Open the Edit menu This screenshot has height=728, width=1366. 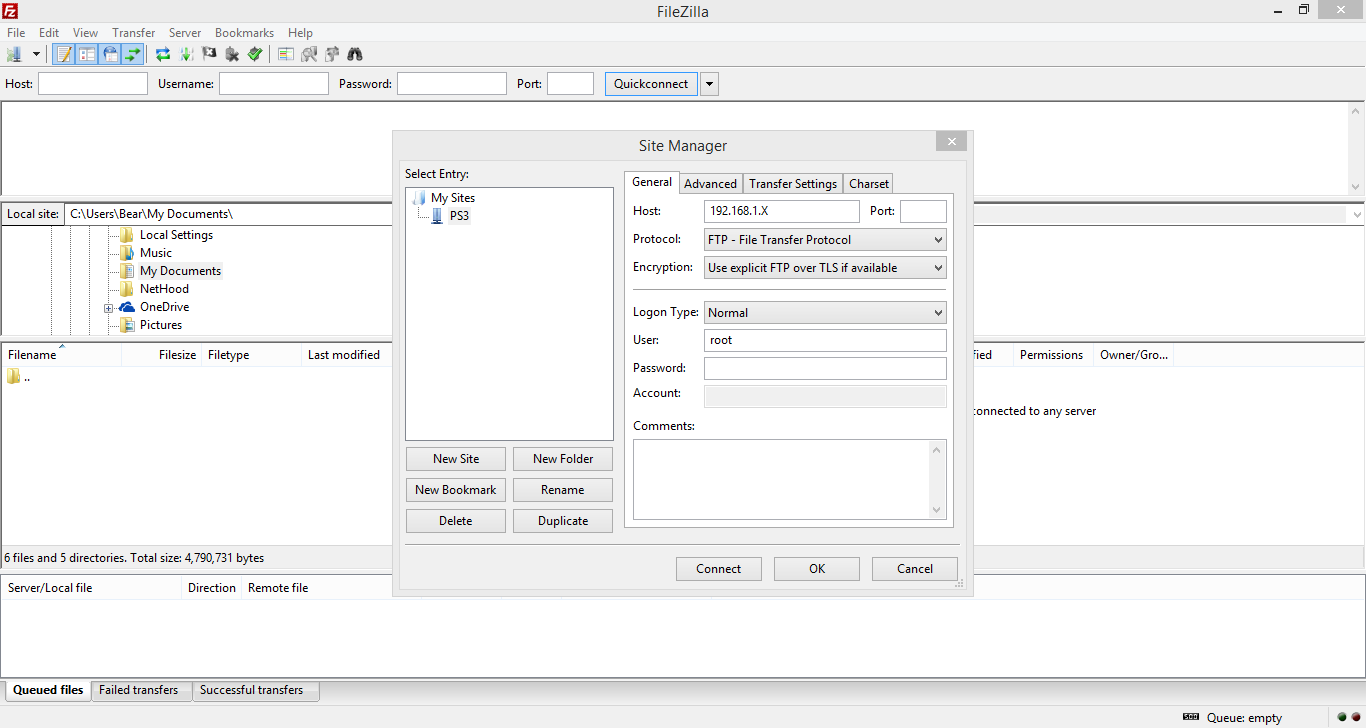49,33
